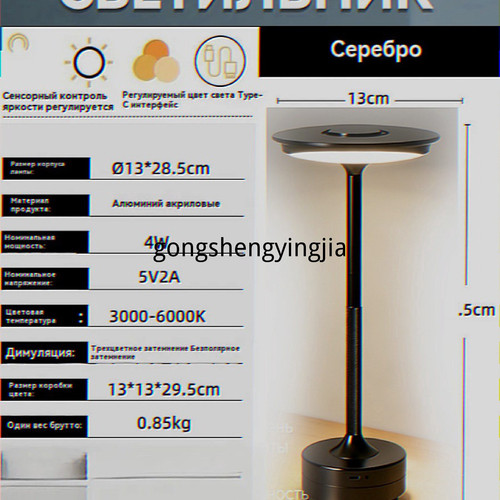The height and width of the screenshot is (500, 500).
Task: Click the 0.85kg gross weight value
Action: (164, 423)
